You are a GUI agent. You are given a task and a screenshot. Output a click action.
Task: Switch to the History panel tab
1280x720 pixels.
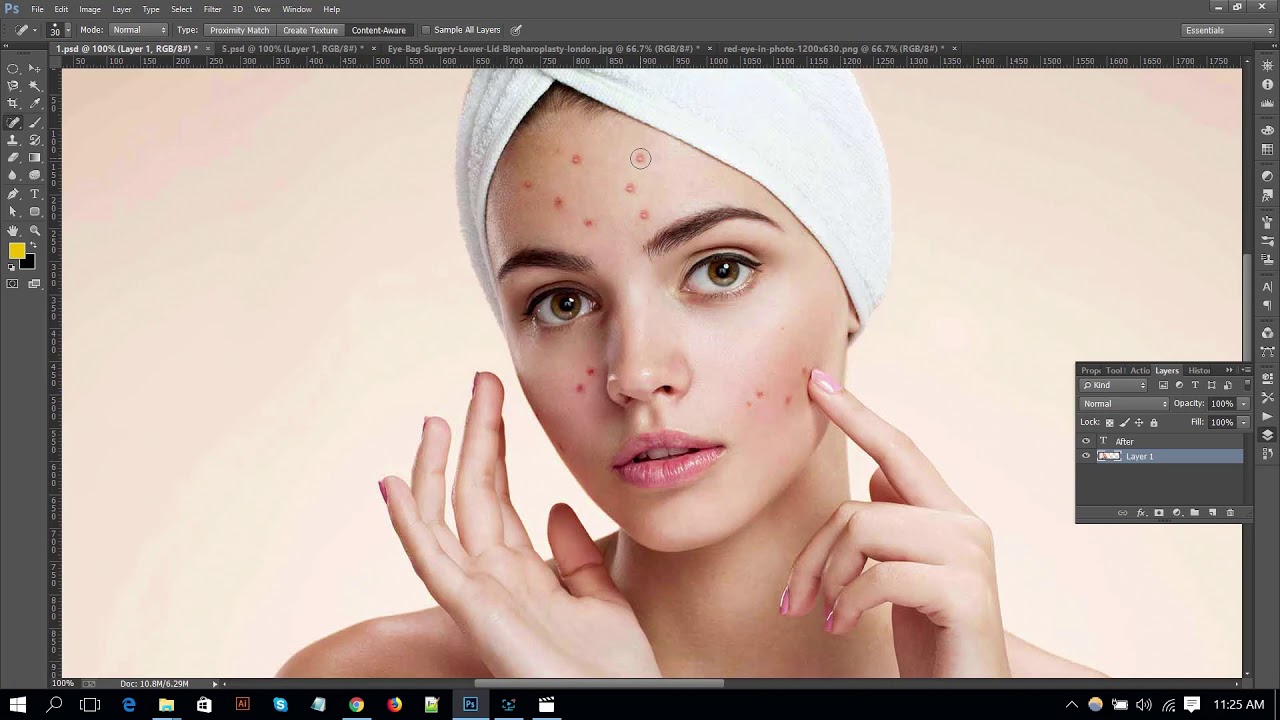pyautogui.click(x=1199, y=370)
